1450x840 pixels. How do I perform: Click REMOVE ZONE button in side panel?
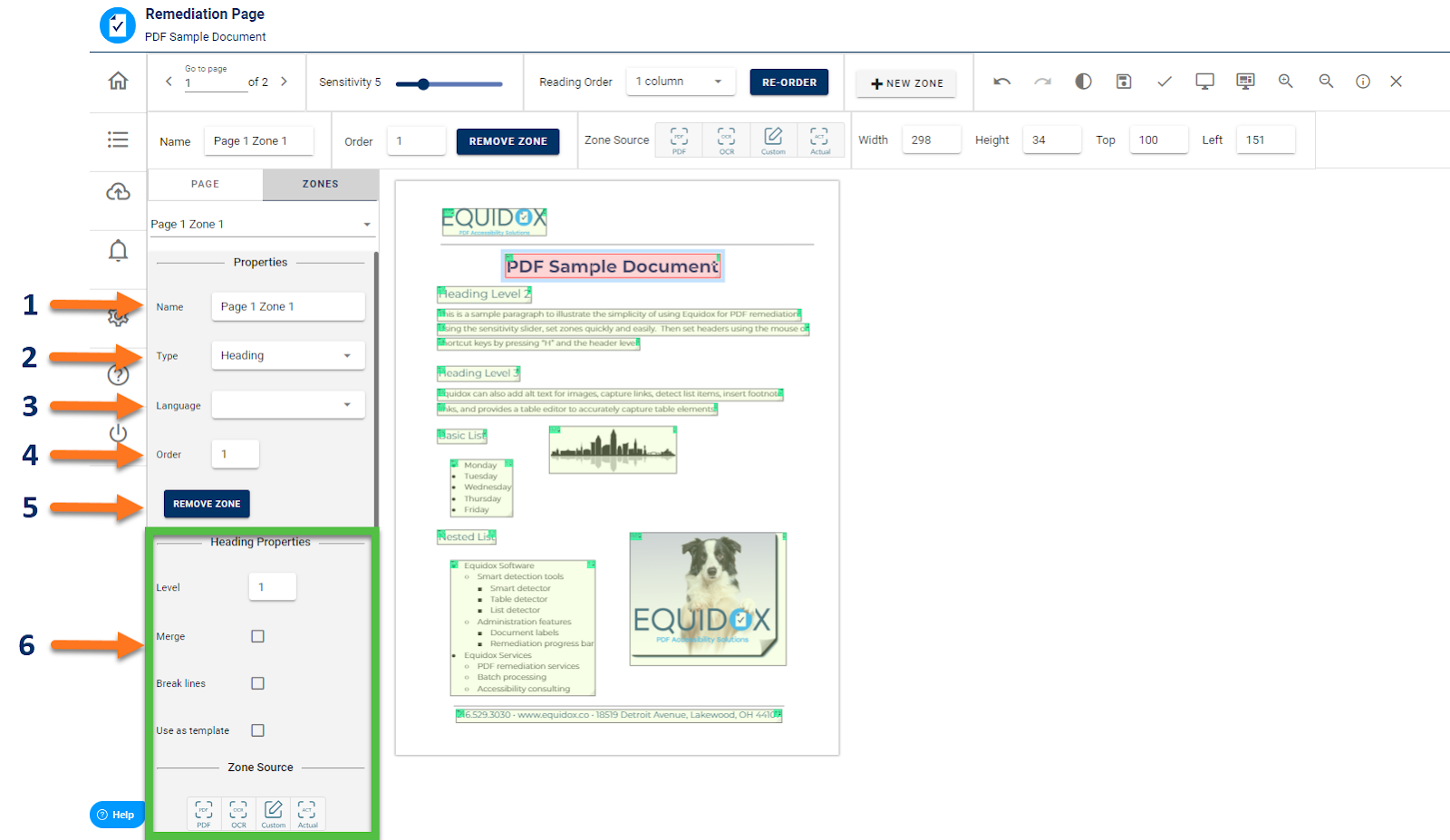tap(207, 504)
